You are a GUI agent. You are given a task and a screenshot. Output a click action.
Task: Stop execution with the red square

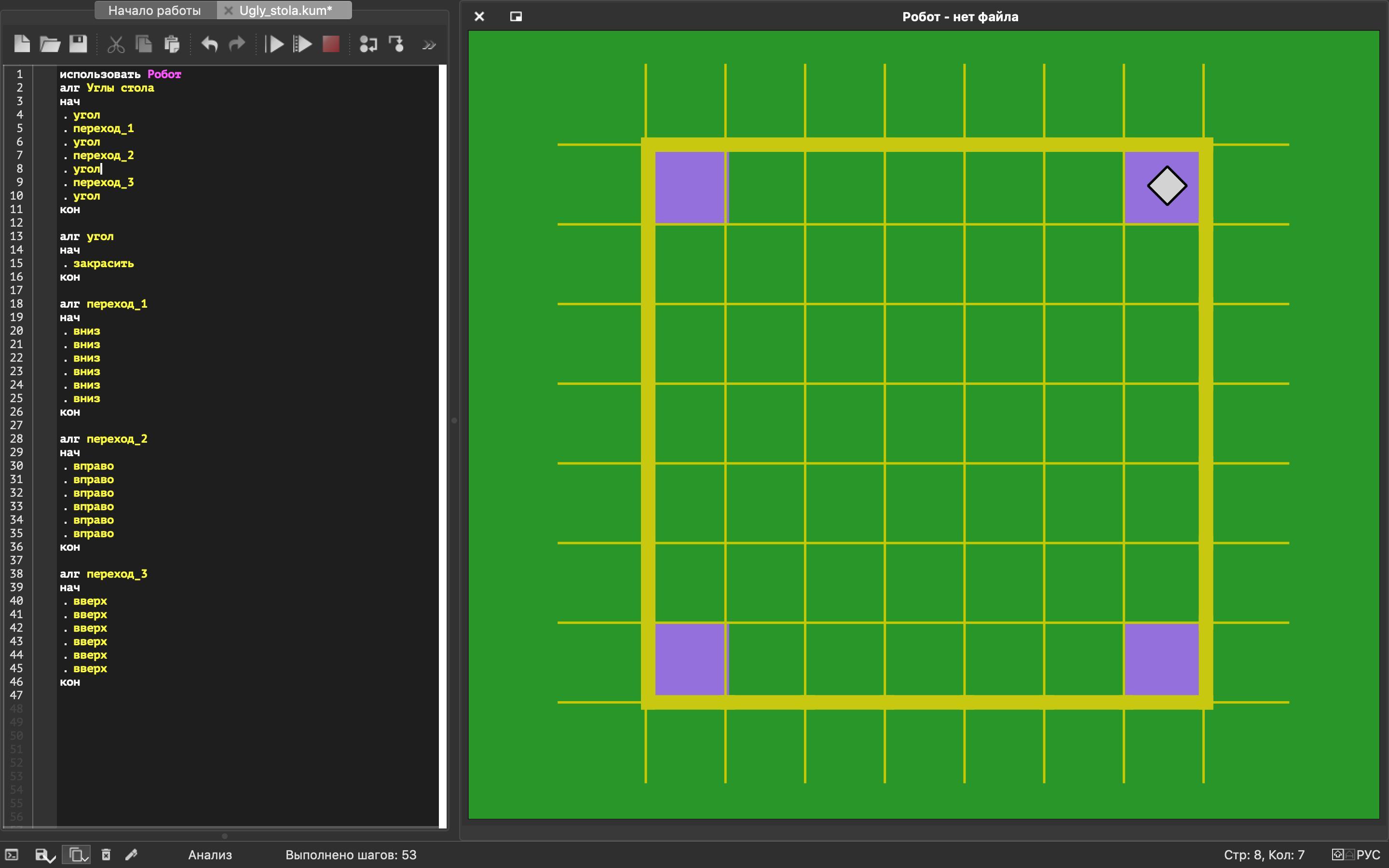[x=330, y=44]
